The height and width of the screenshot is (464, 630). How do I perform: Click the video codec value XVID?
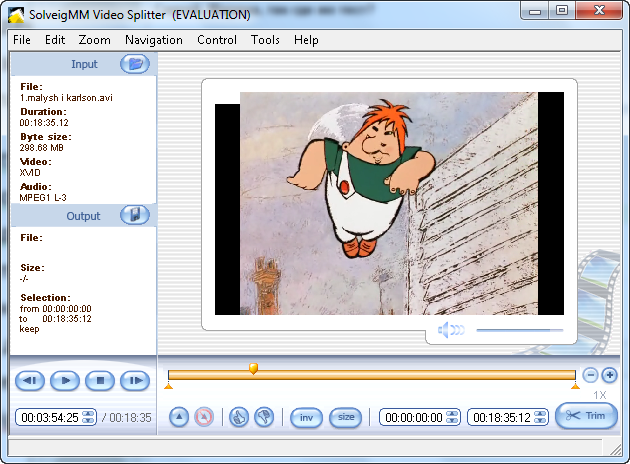[x=30, y=172]
